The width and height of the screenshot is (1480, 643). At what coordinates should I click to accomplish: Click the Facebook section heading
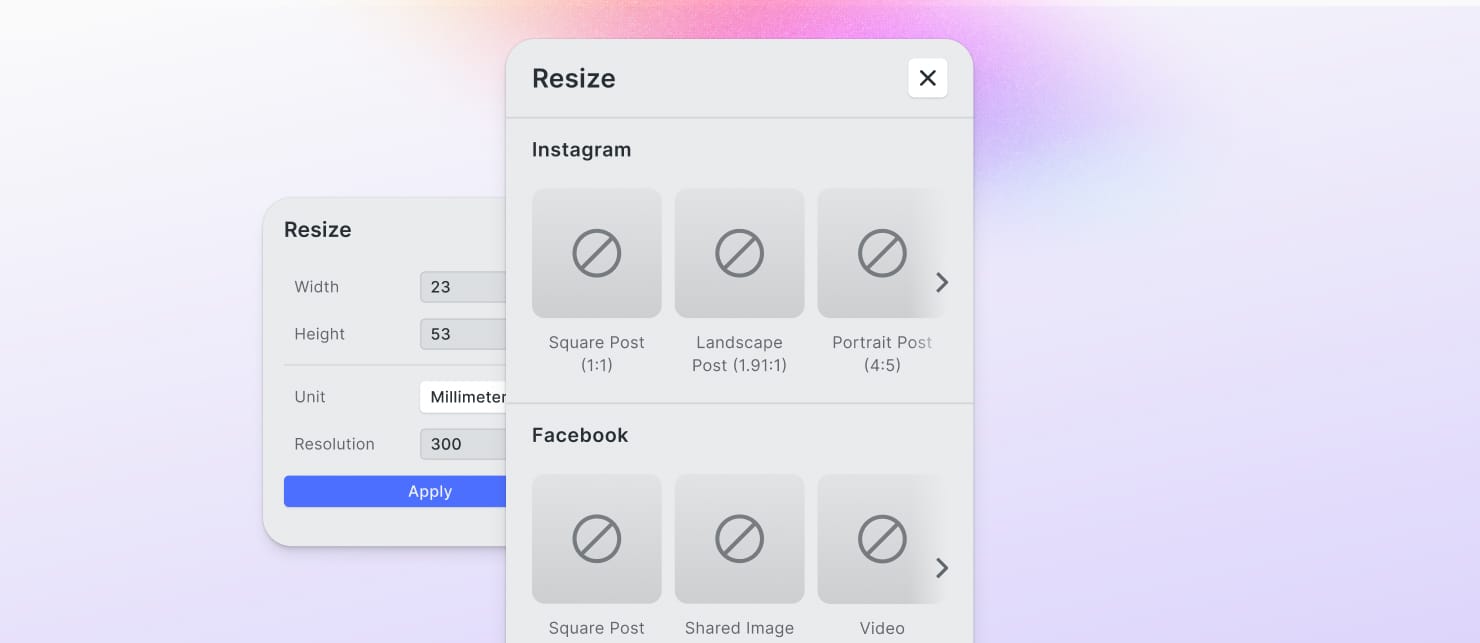(x=580, y=435)
